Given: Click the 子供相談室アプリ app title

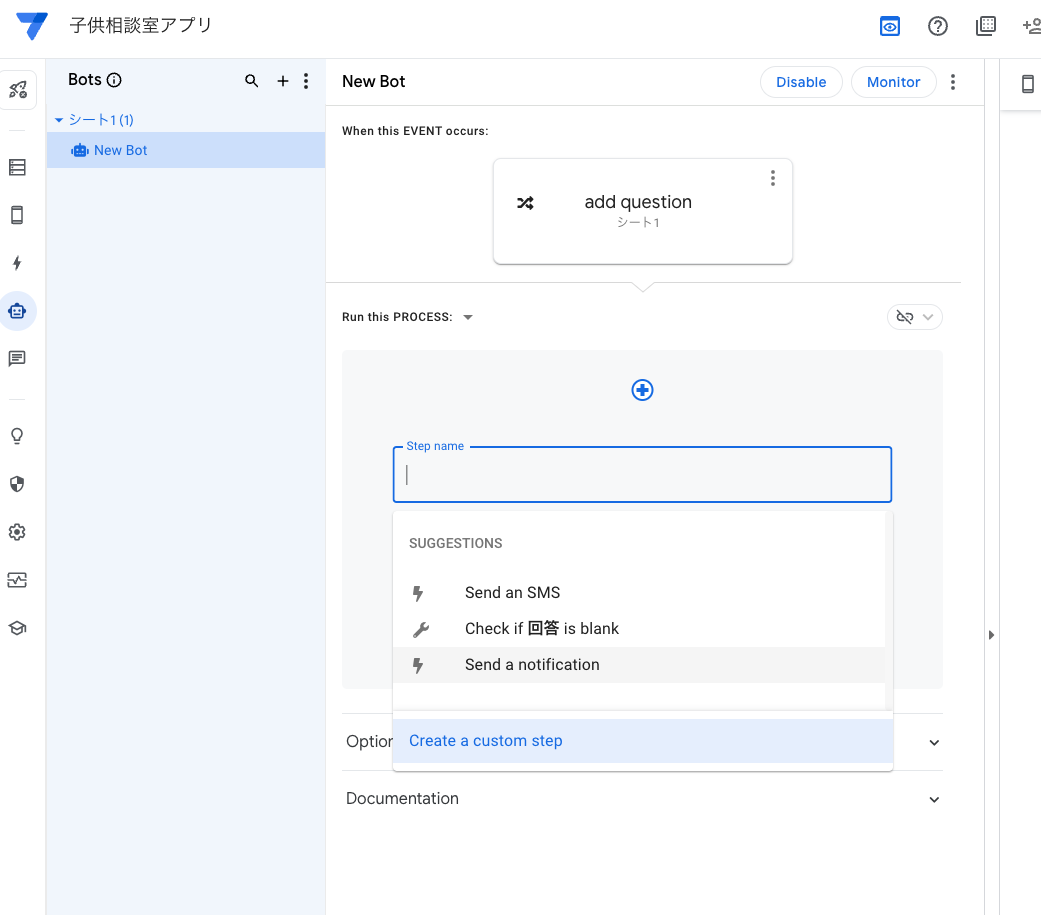Looking at the screenshot, I should click(x=141, y=25).
